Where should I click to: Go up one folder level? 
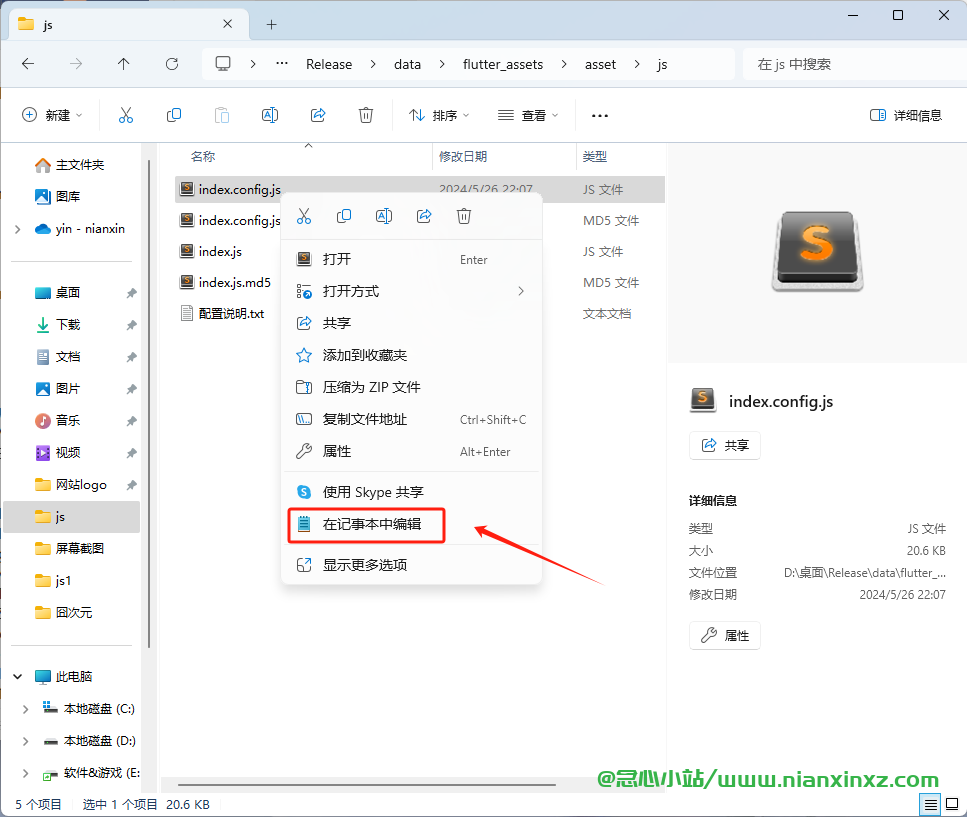[x=123, y=64]
